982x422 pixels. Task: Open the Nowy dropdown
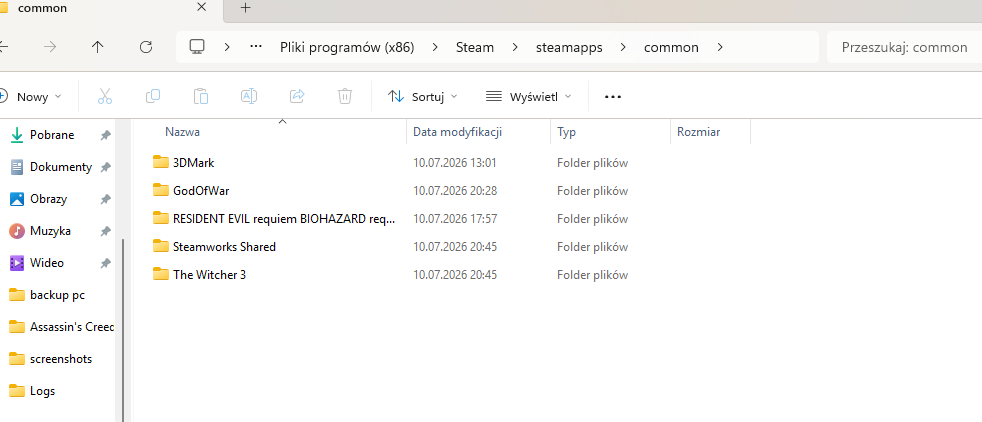[30, 96]
